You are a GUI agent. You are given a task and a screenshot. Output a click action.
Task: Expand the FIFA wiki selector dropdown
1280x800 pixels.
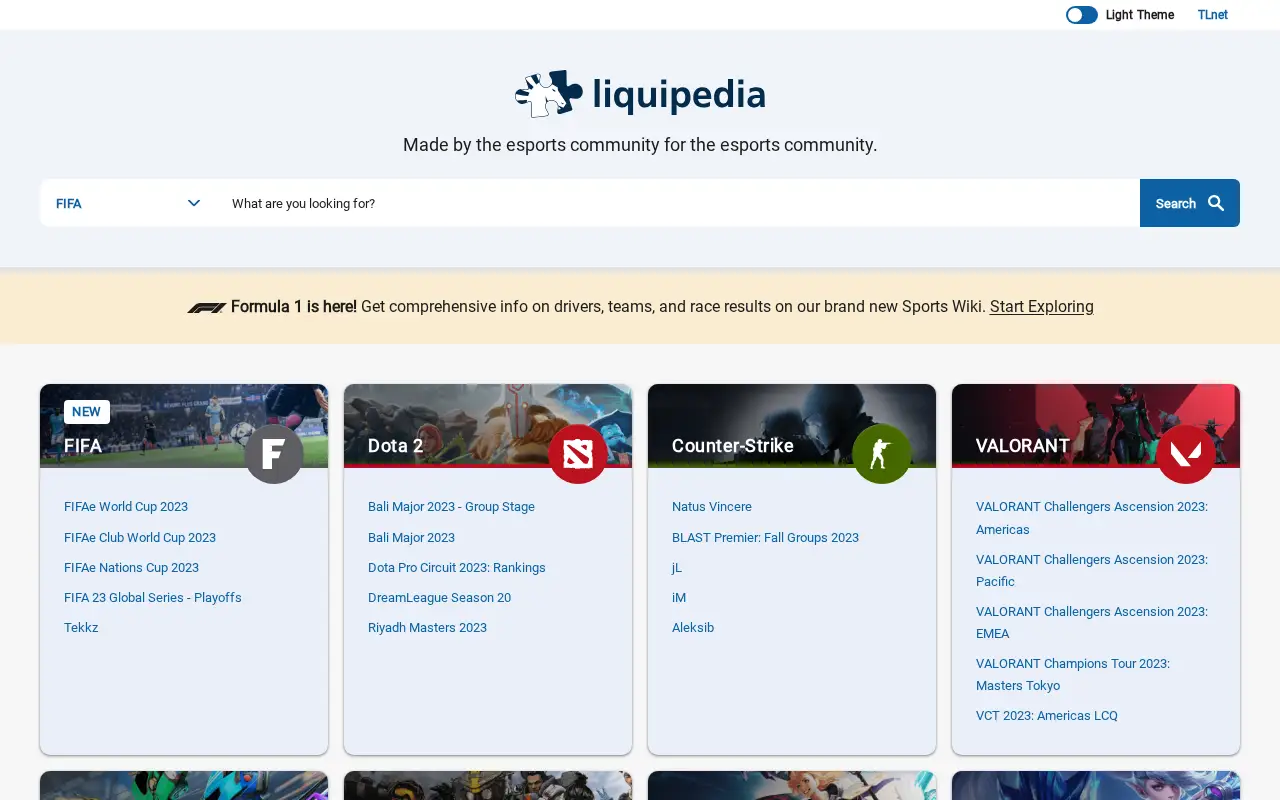click(128, 203)
